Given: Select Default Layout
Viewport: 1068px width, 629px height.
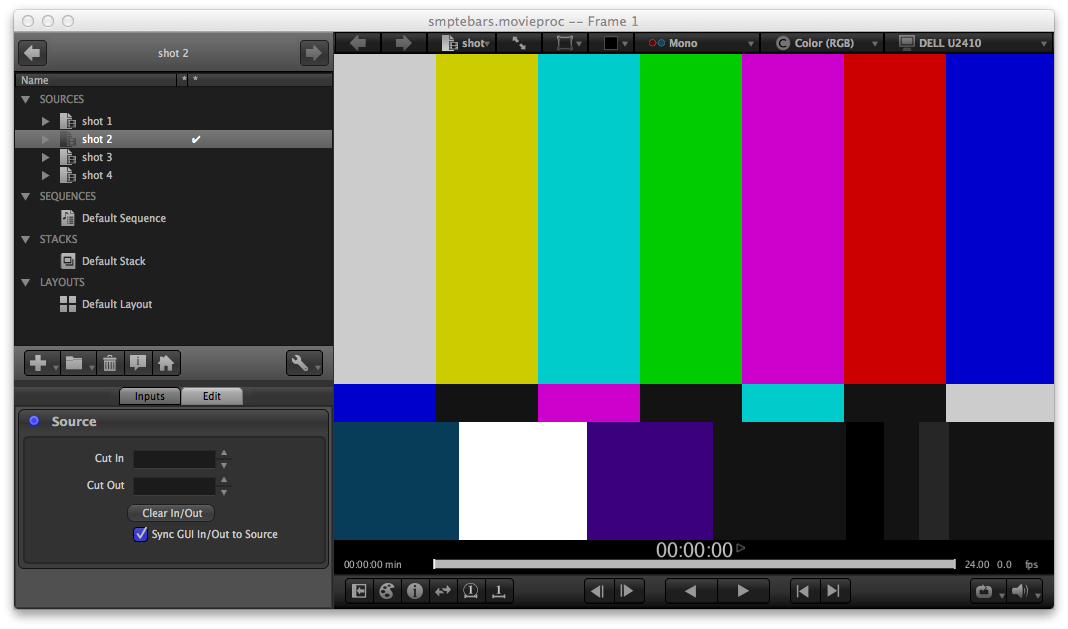Looking at the screenshot, I should 117,304.
